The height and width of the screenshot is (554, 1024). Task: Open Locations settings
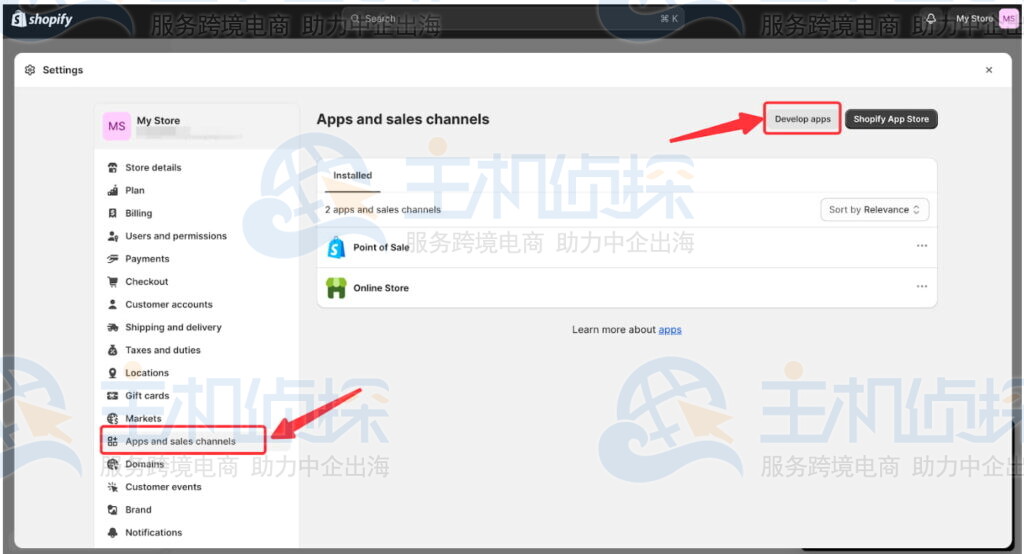tap(147, 373)
